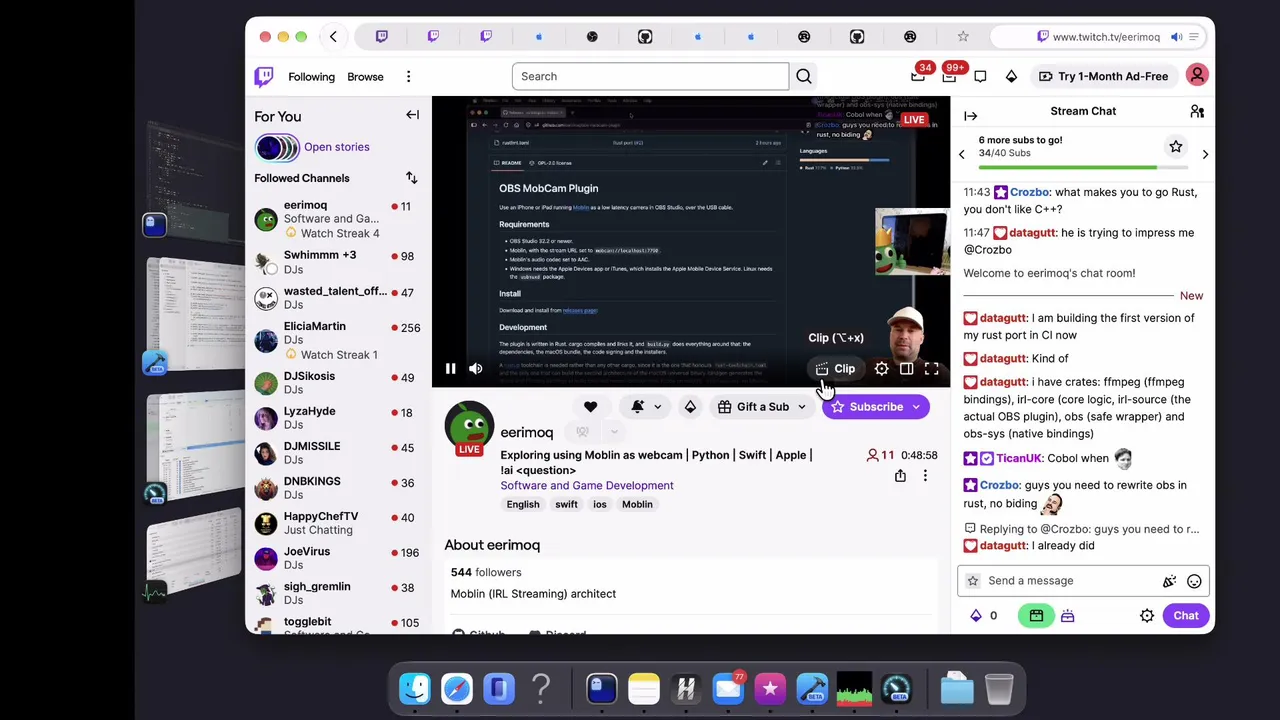Click the search magnifier button

804,76
